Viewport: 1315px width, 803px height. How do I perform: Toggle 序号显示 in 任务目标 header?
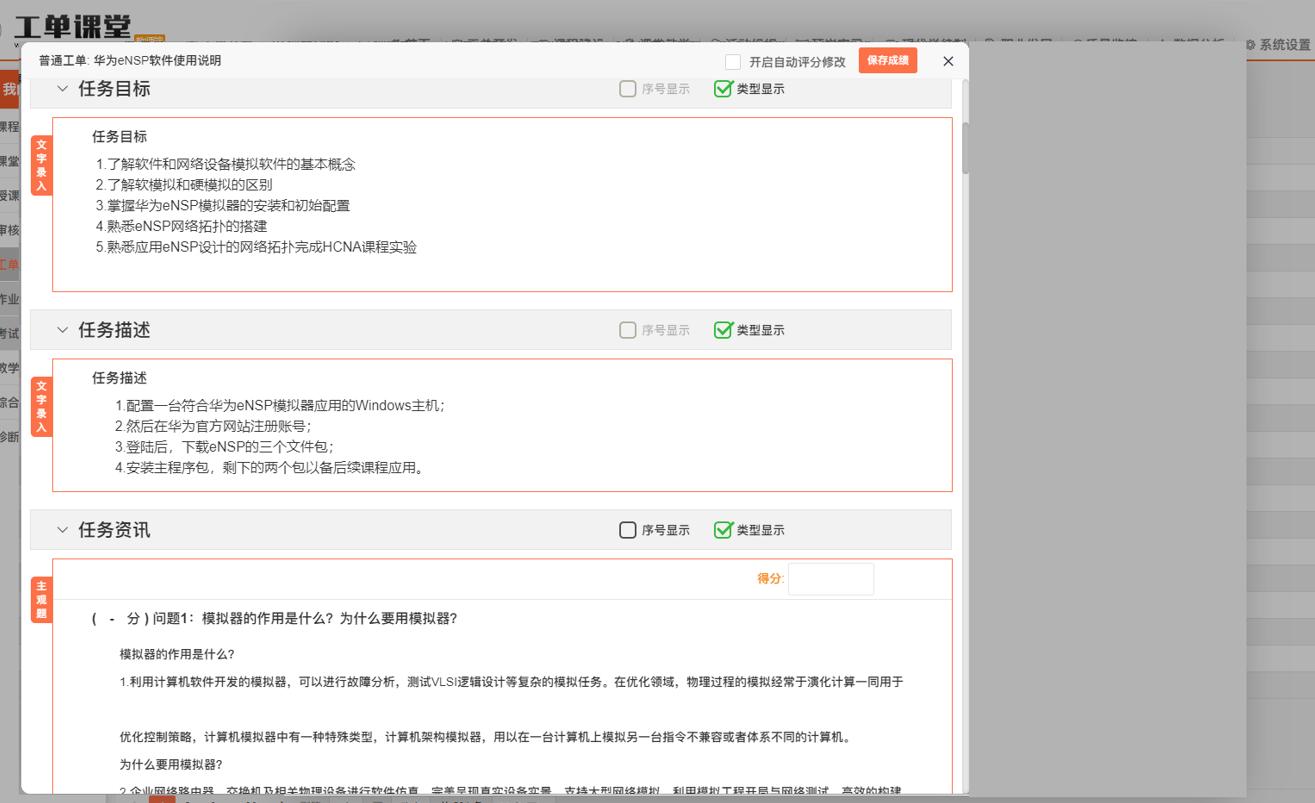[x=628, y=89]
